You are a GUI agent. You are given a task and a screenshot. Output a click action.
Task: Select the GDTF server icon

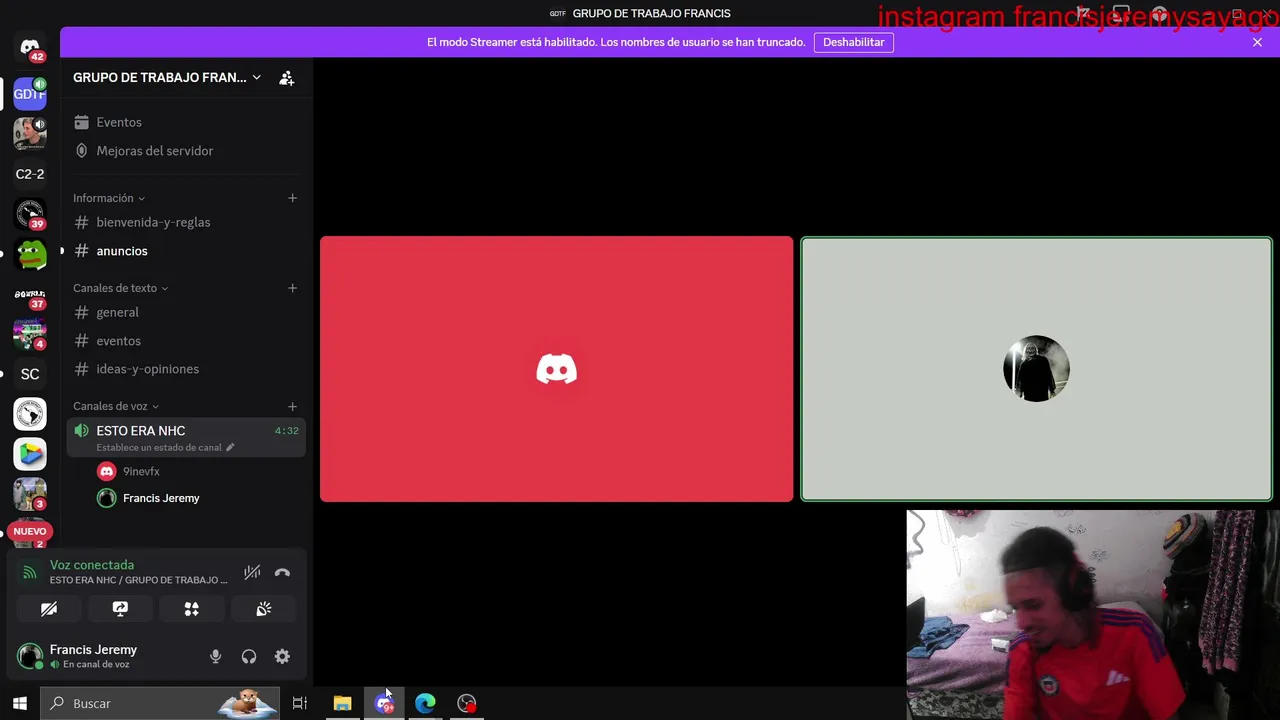click(29, 94)
